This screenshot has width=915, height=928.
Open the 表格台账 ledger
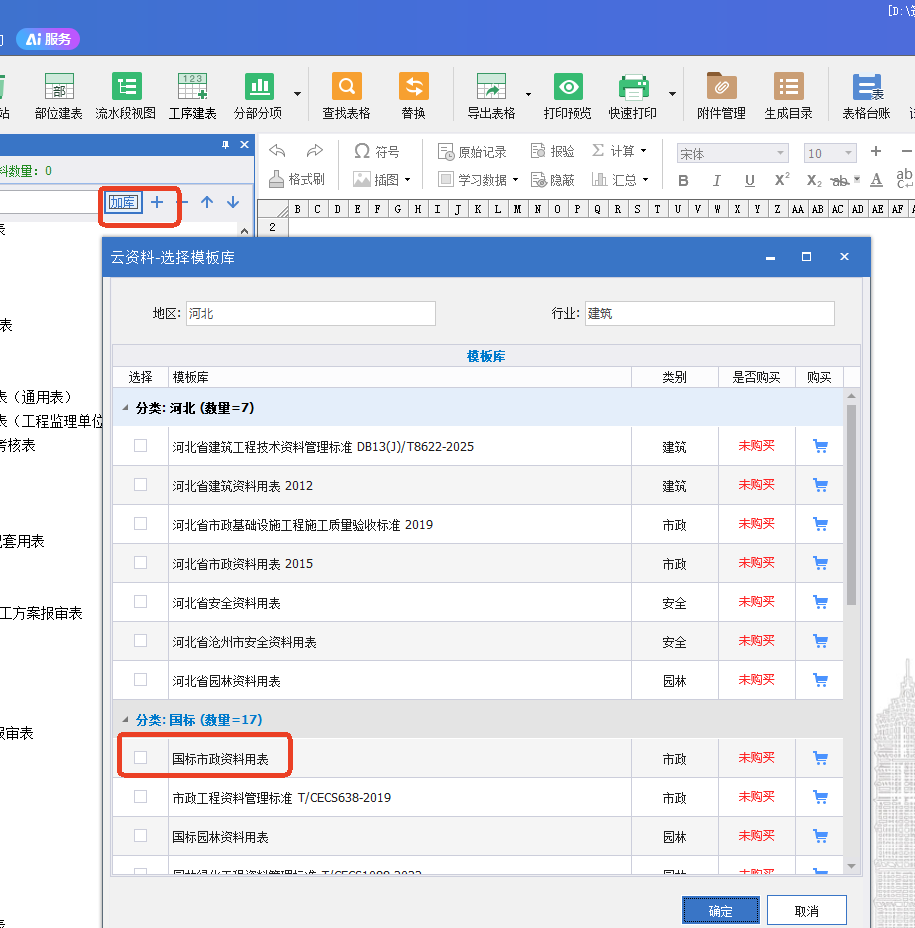(x=866, y=96)
